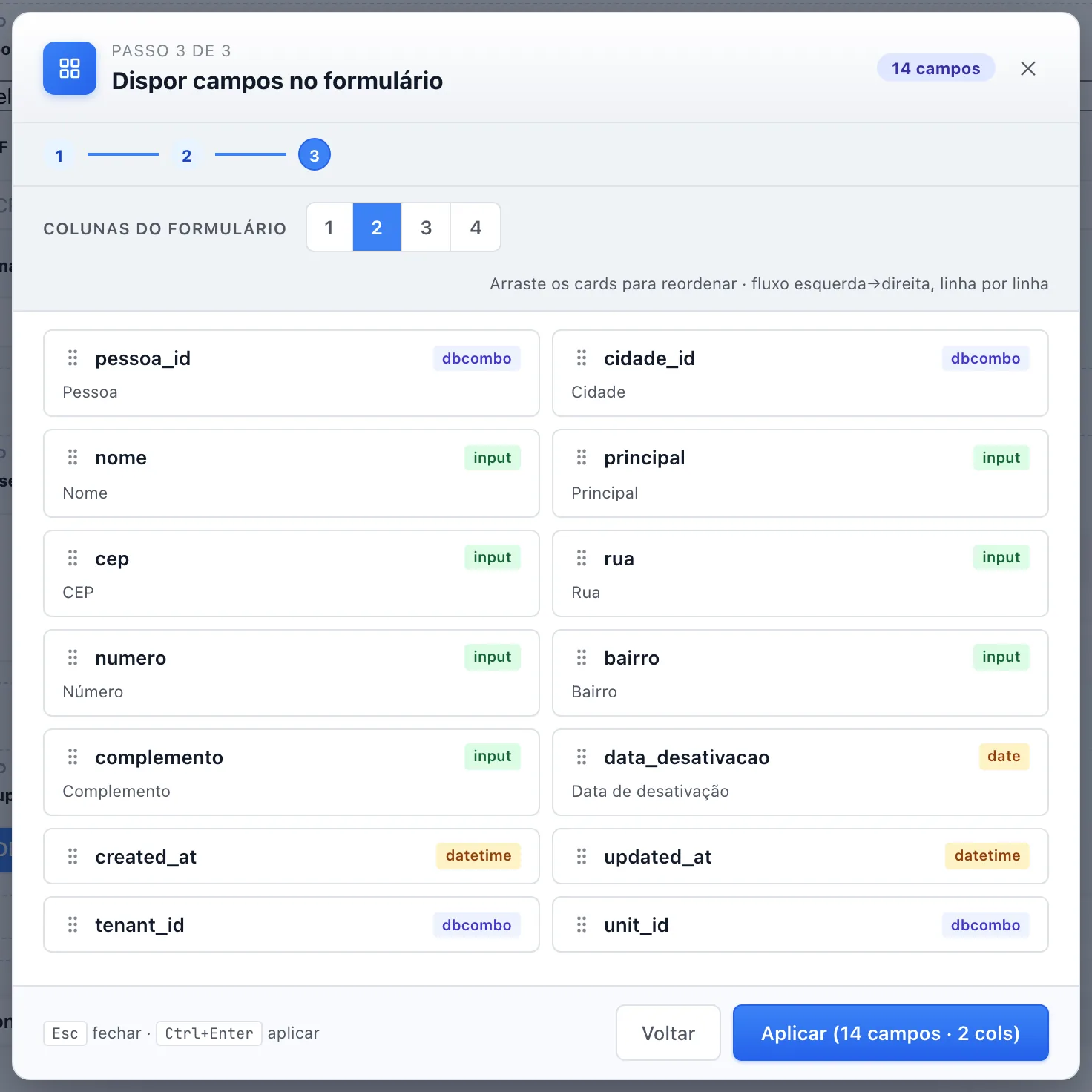The width and height of the screenshot is (1092, 1092).
Task: Click the drag handle on cidade_id card
Action: [582, 358]
